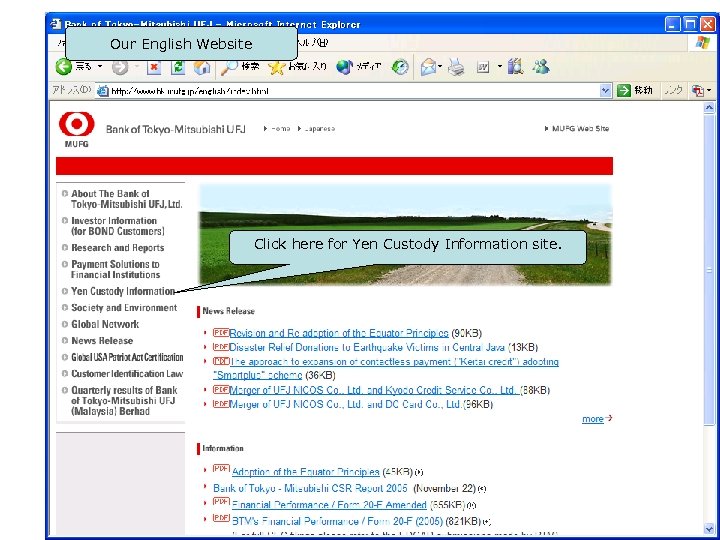Open the Research books icon

515,68
